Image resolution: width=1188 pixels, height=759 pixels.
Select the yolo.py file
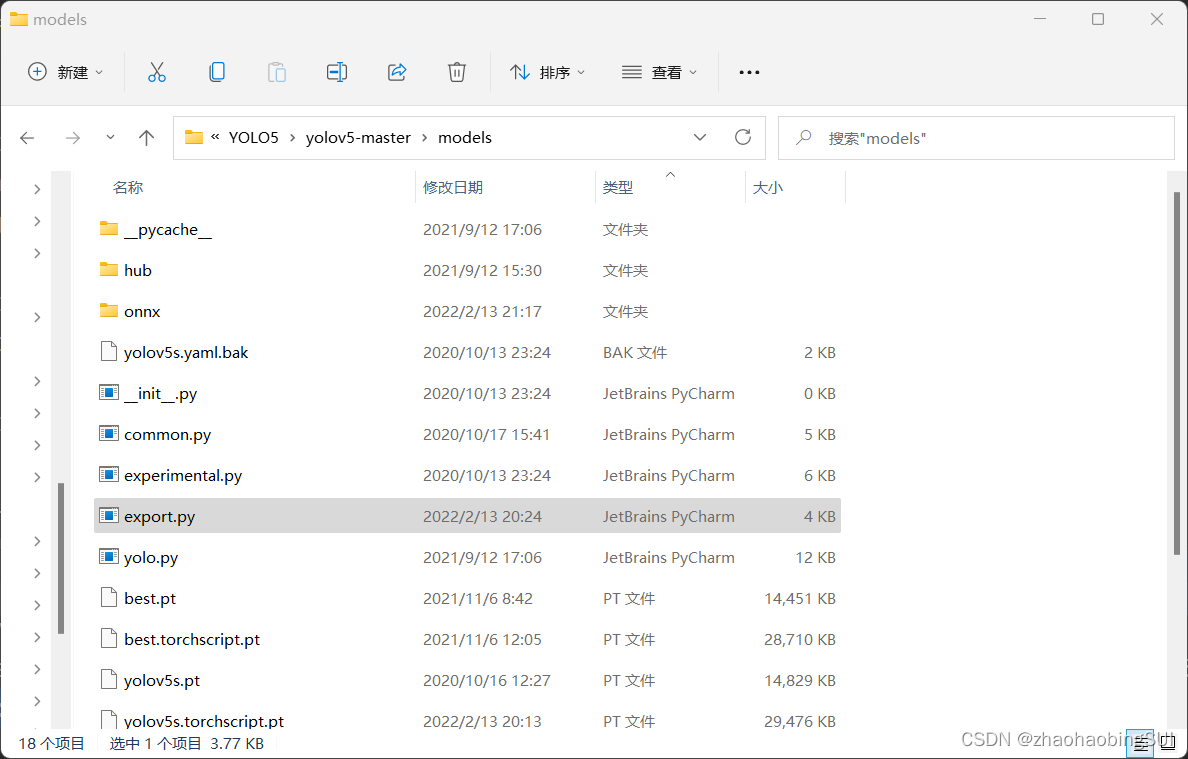[151, 557]
